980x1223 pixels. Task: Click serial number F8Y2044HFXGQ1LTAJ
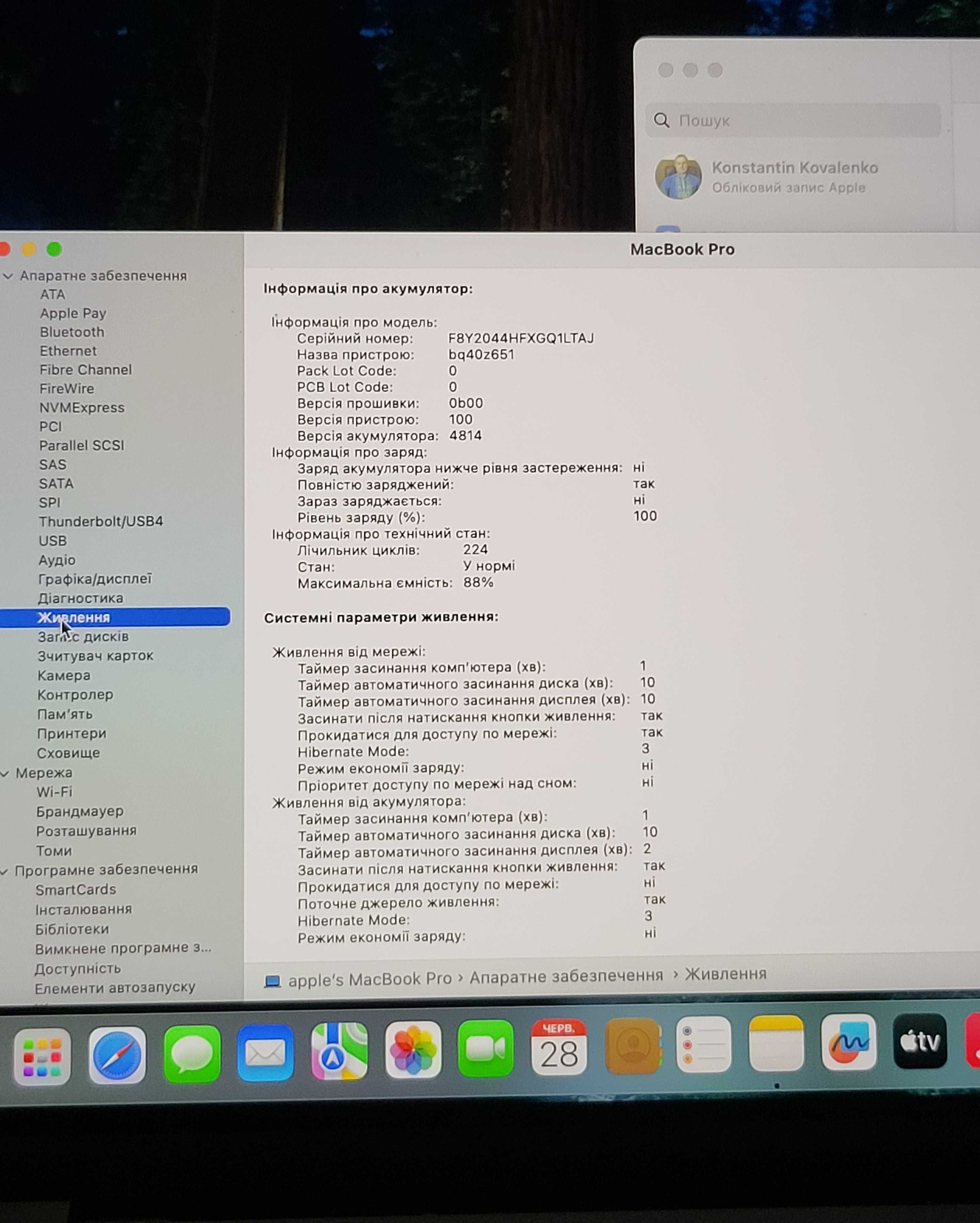pyautogui.click(x=521, y=339)
